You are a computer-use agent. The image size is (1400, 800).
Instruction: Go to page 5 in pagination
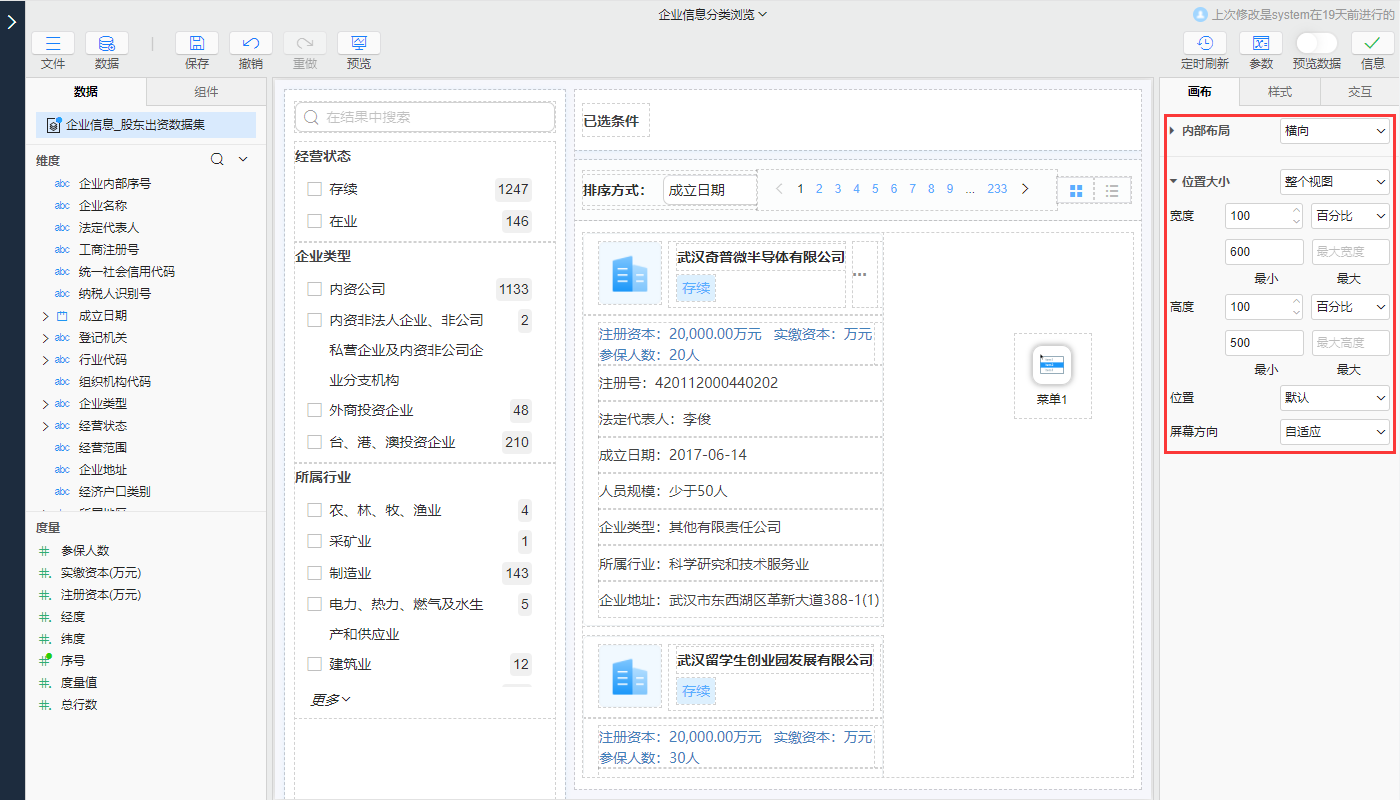coord(875,189)
